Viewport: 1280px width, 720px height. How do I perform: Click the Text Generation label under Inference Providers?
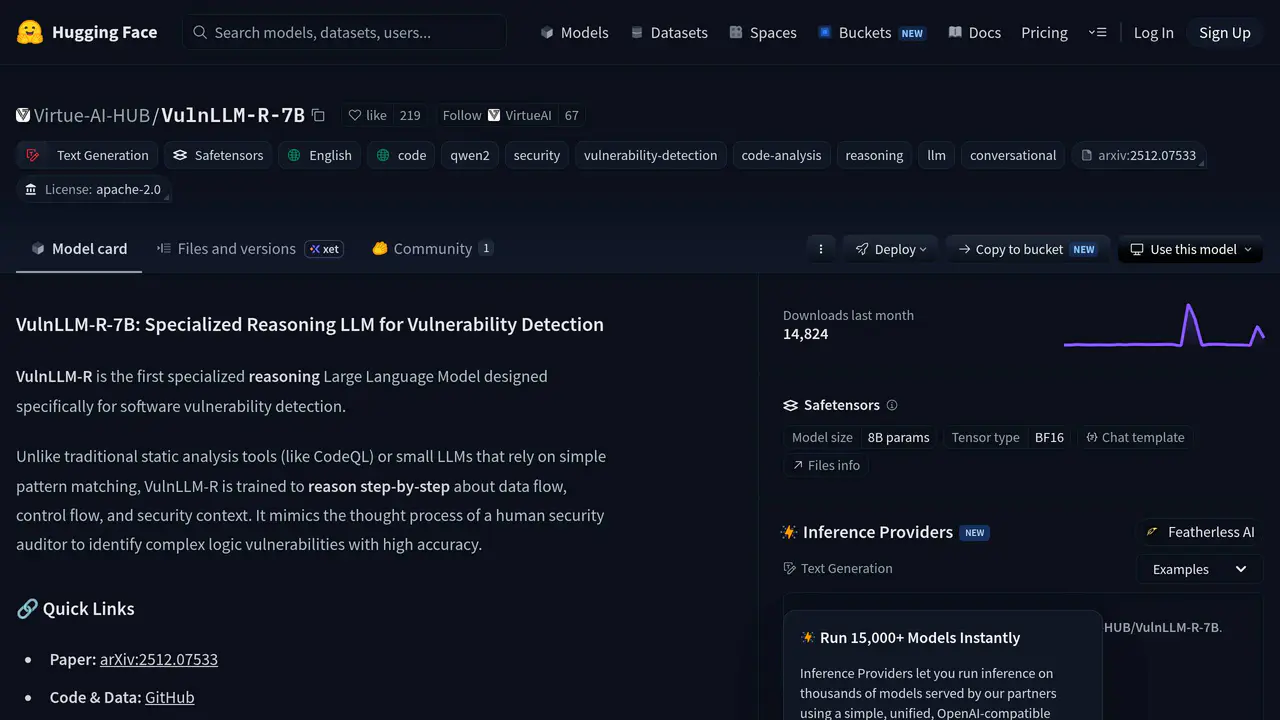point(846,568)
